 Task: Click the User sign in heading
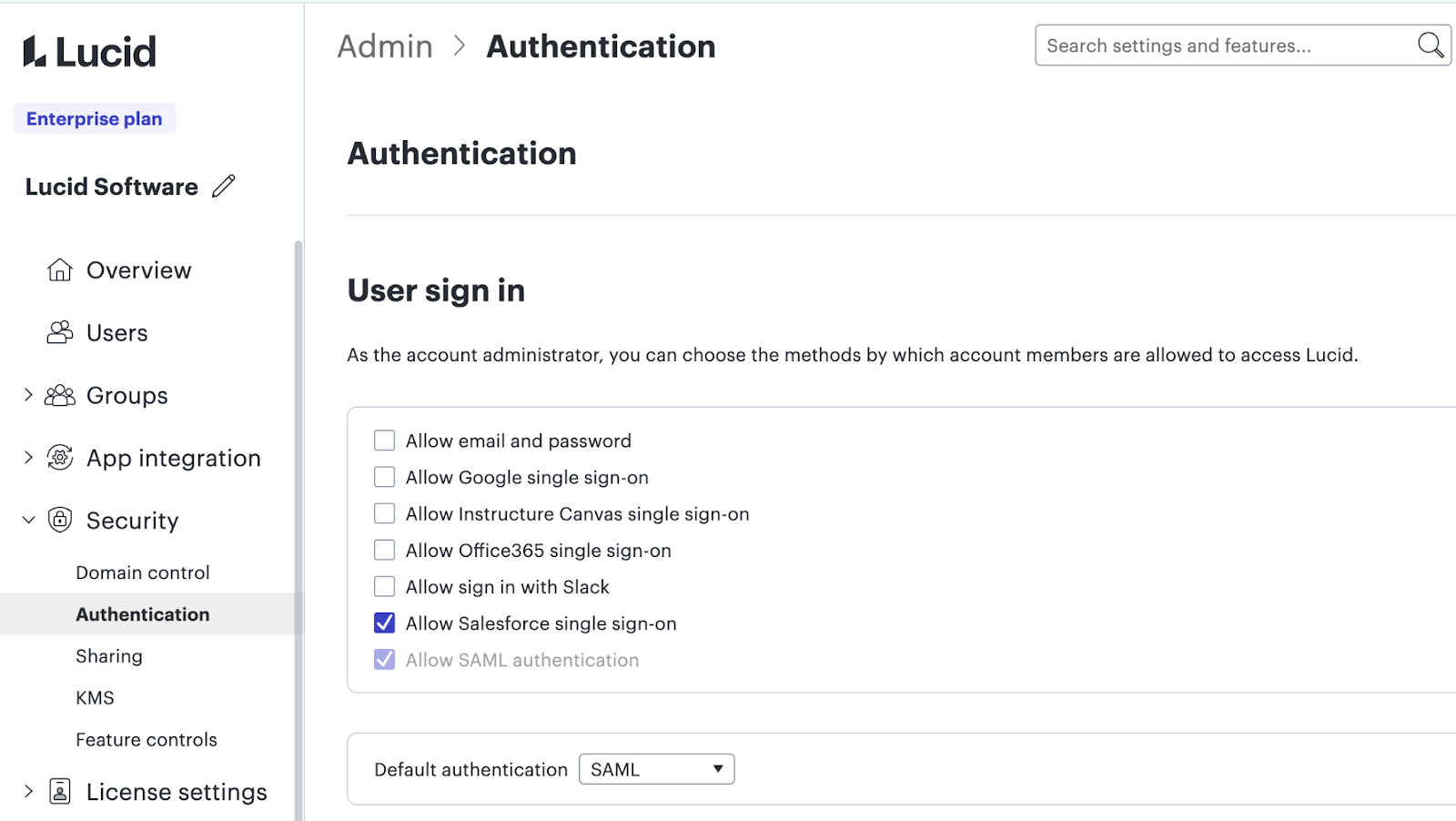pos(437,290)
